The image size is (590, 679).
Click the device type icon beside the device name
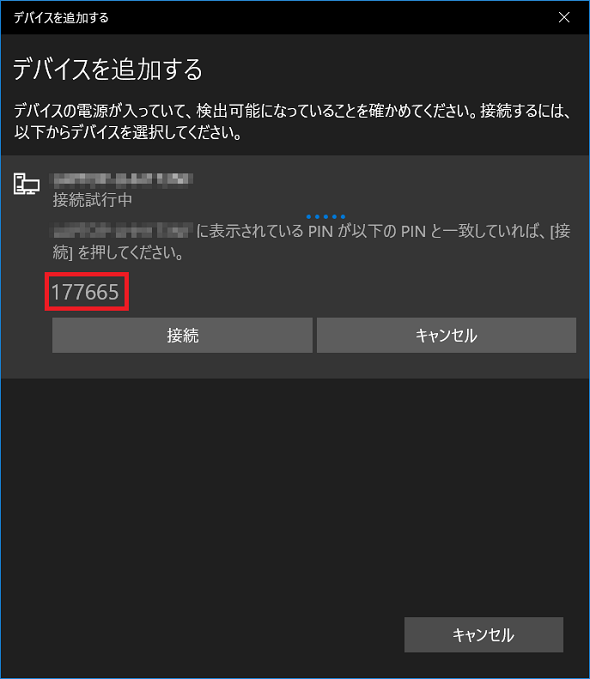coord(26,184)
